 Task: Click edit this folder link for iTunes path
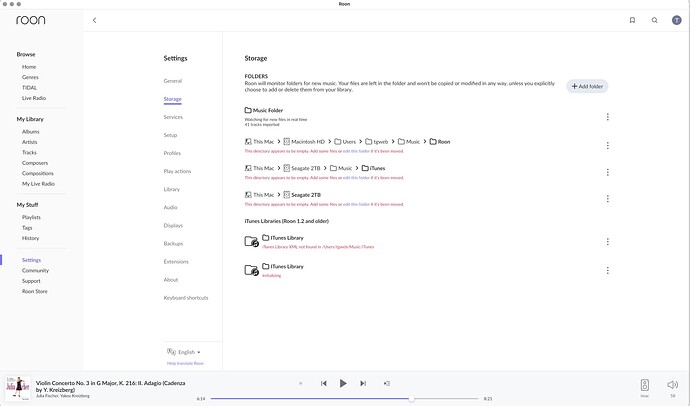coord(356,178)
